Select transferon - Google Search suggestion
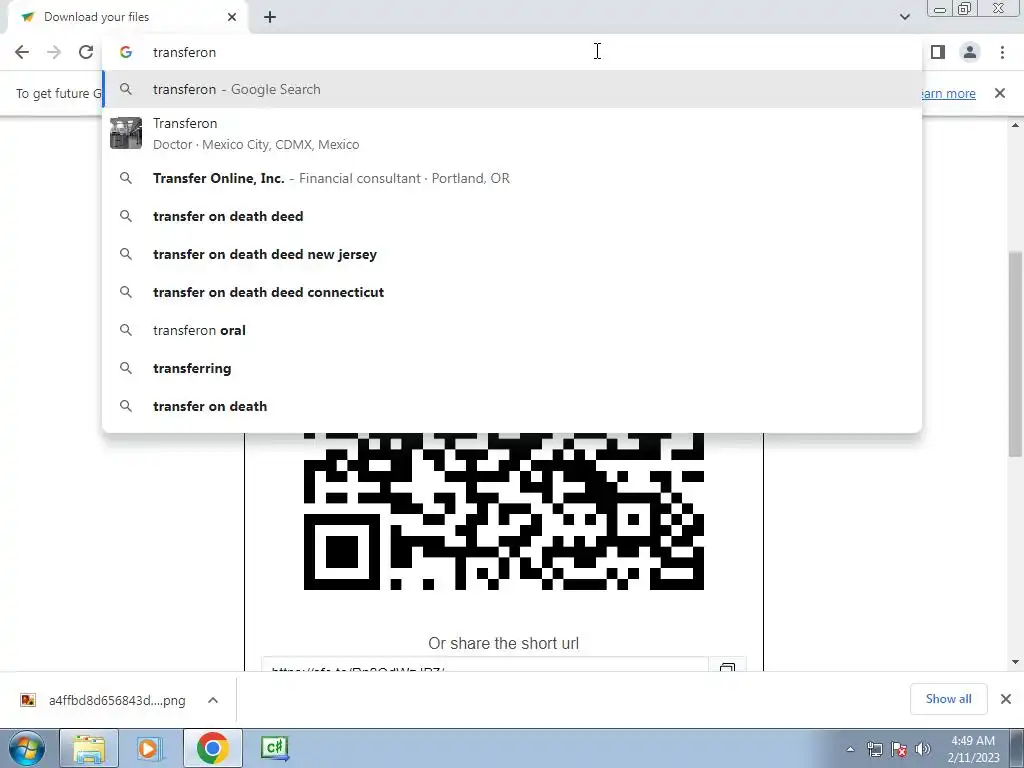 pyautogui.click(x=512, y=89)
